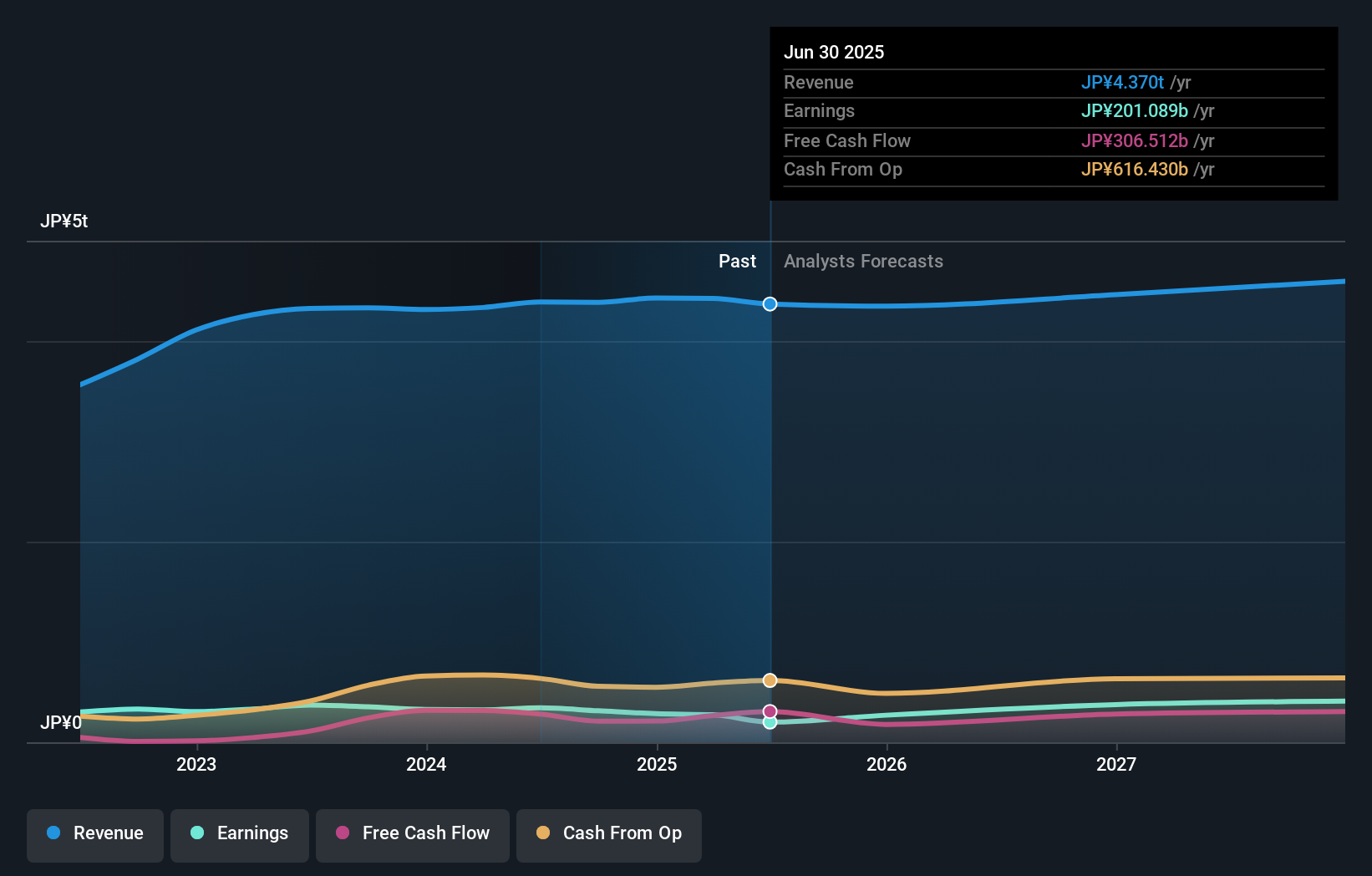Switch to the Past section of the chart

point(737,262)
